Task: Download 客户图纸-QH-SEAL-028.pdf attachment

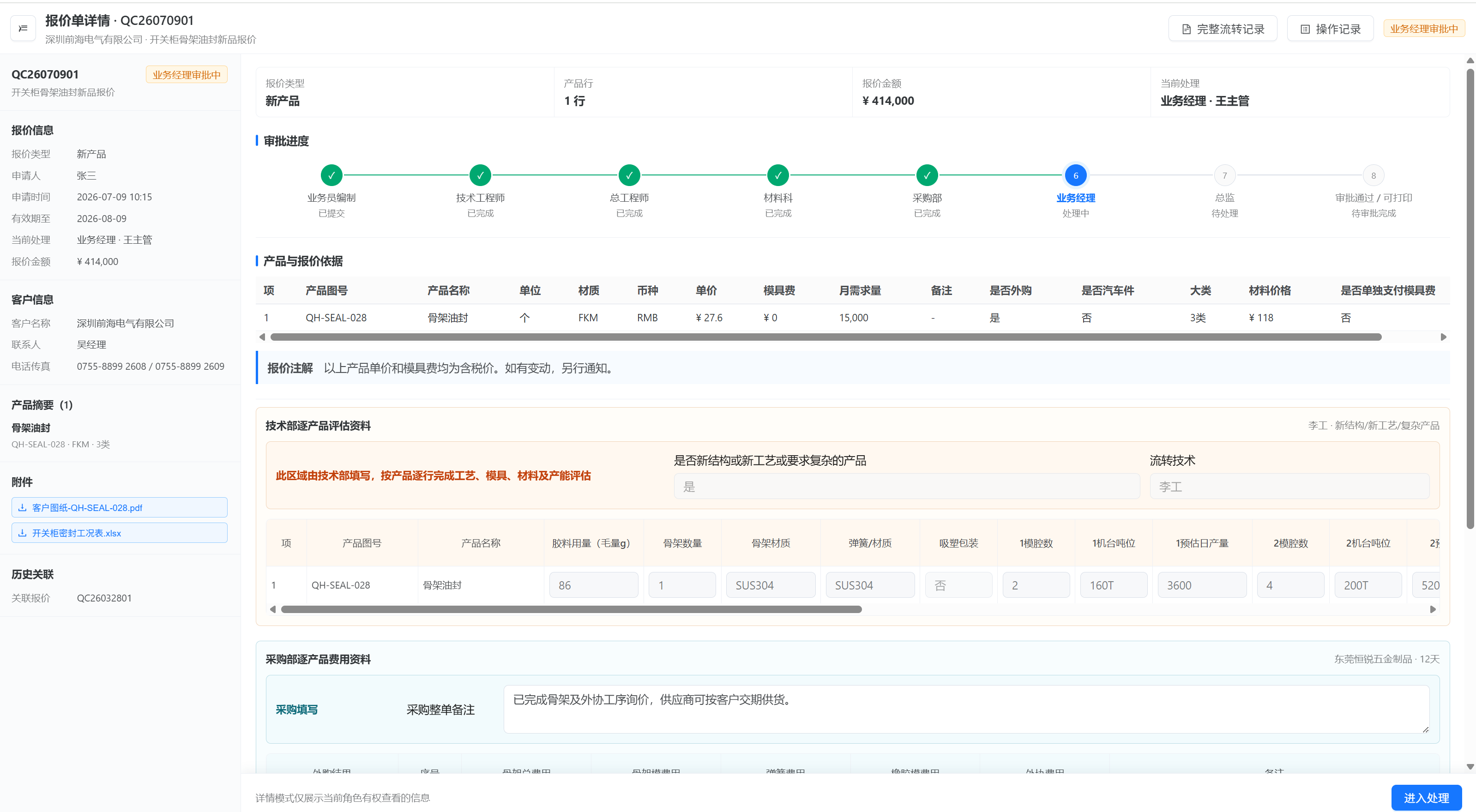Action: (x=119, y=508)
